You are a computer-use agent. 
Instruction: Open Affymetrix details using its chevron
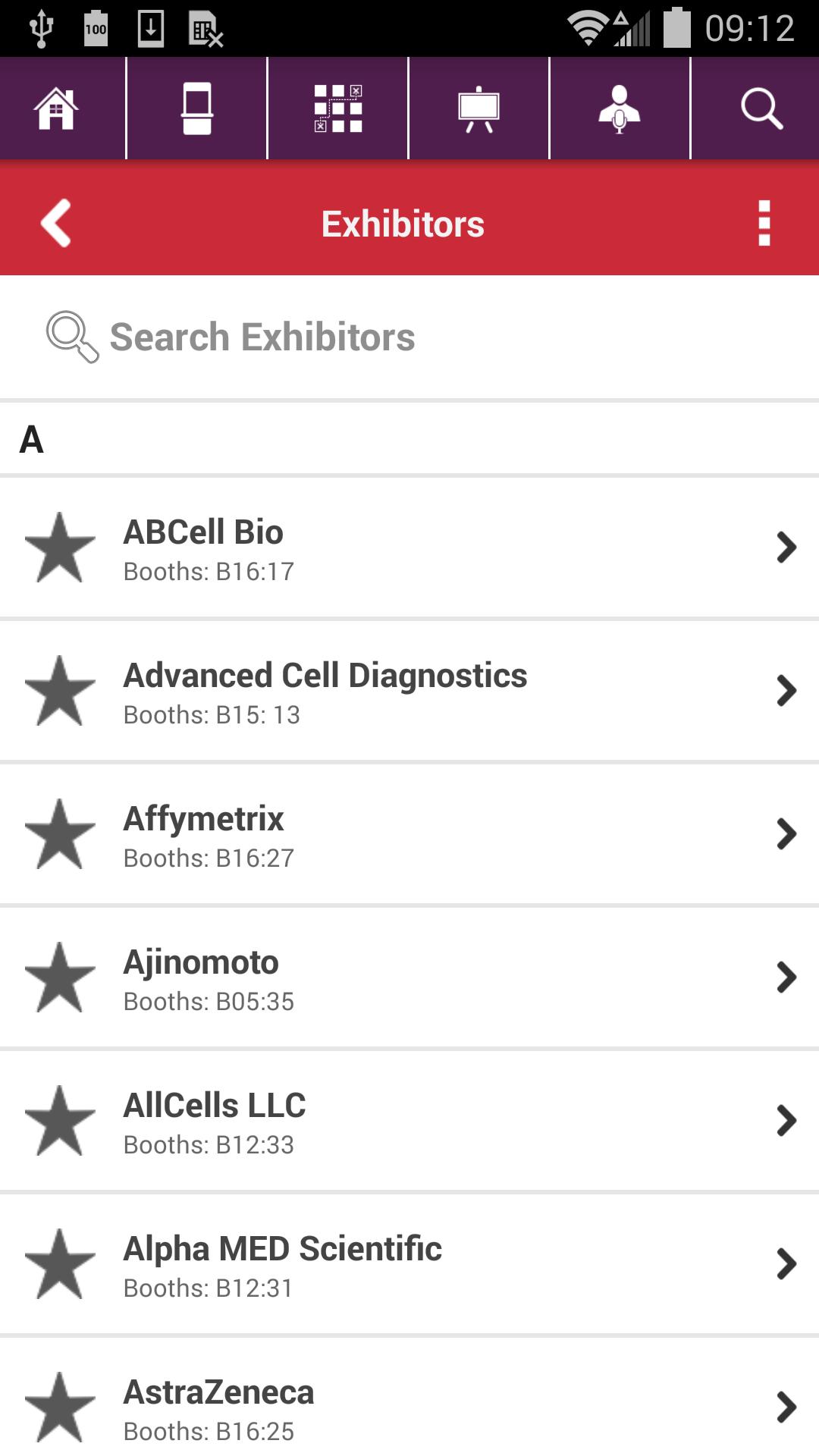[x=786, y=834]
